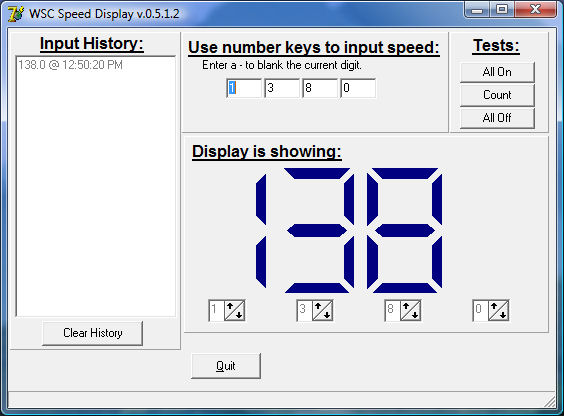Click the large seven-segment digit 3 display
Screen dimensions: 564x416
[318, 230]
